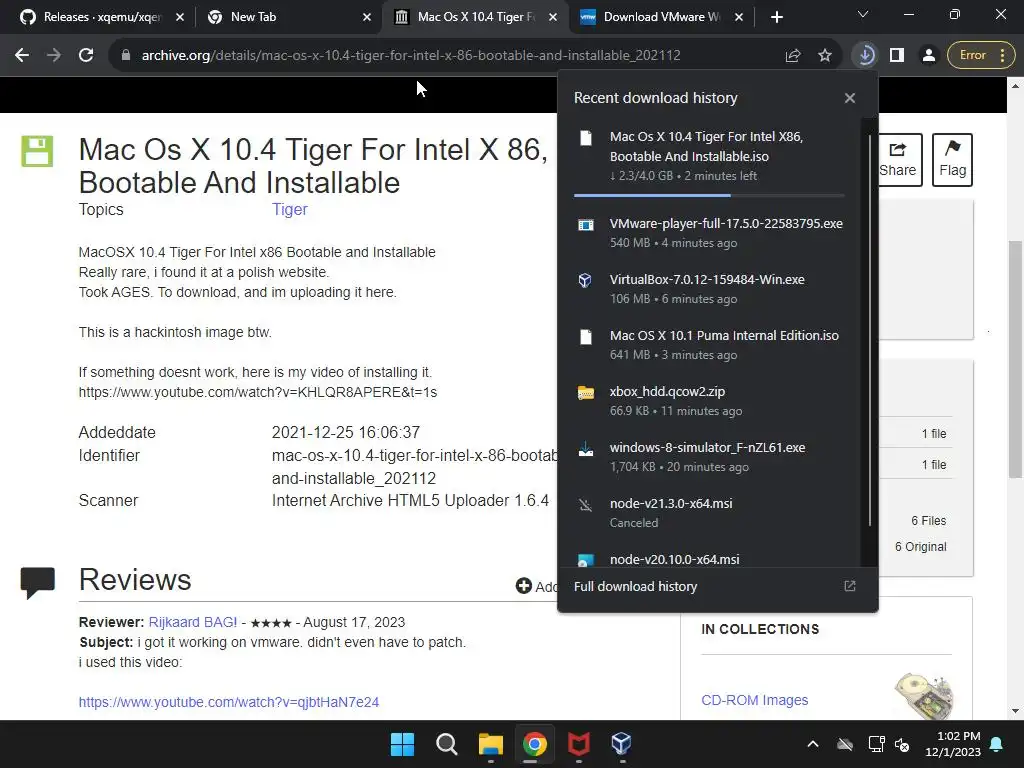Open reviewer Rijkaard BAG! profile link
Viewport: 1024px width, 768px height.
(193, 622)
